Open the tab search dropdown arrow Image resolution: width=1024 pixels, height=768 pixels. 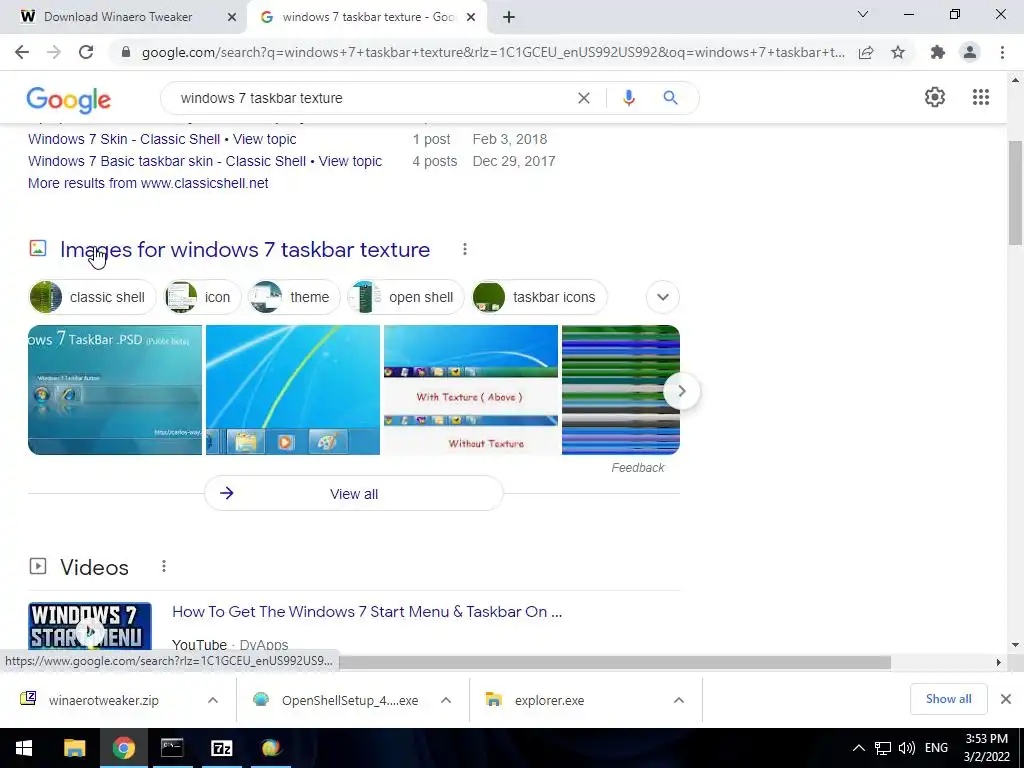click(x=862, y=14)
